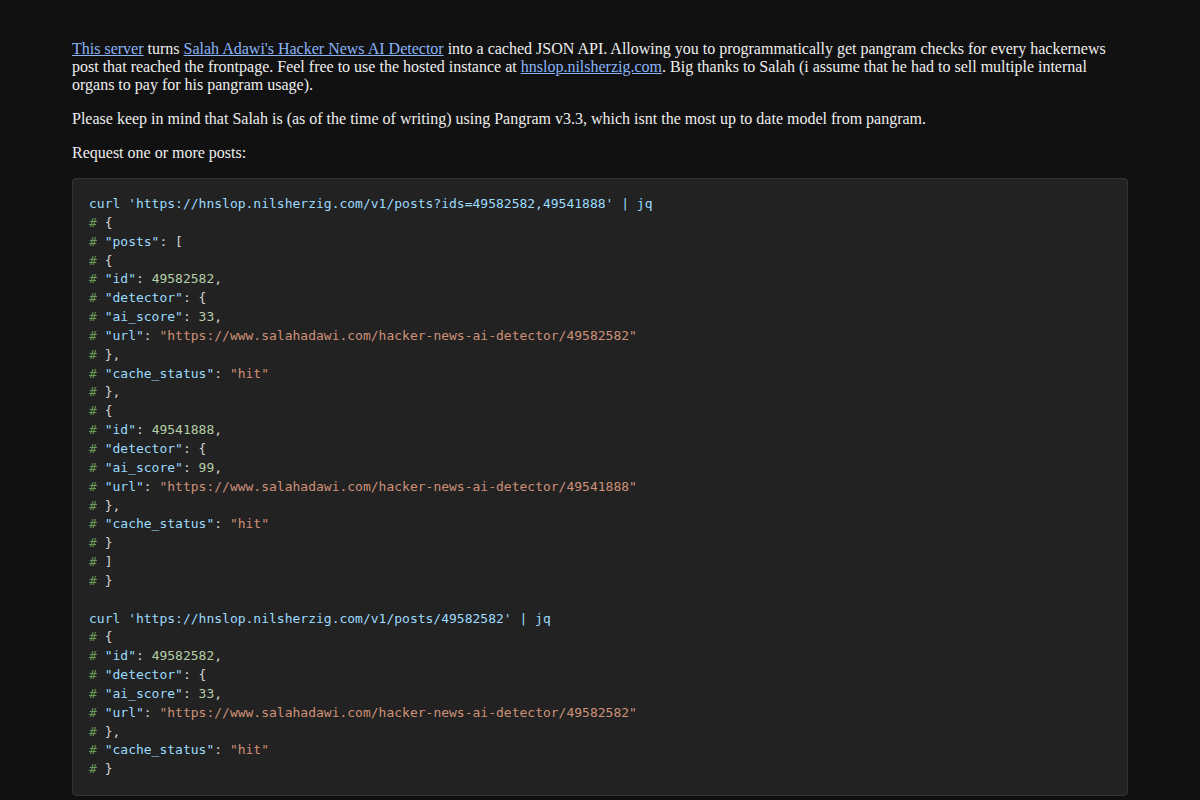Click the curl command for /v1/posts/49582582

point(320,618)
